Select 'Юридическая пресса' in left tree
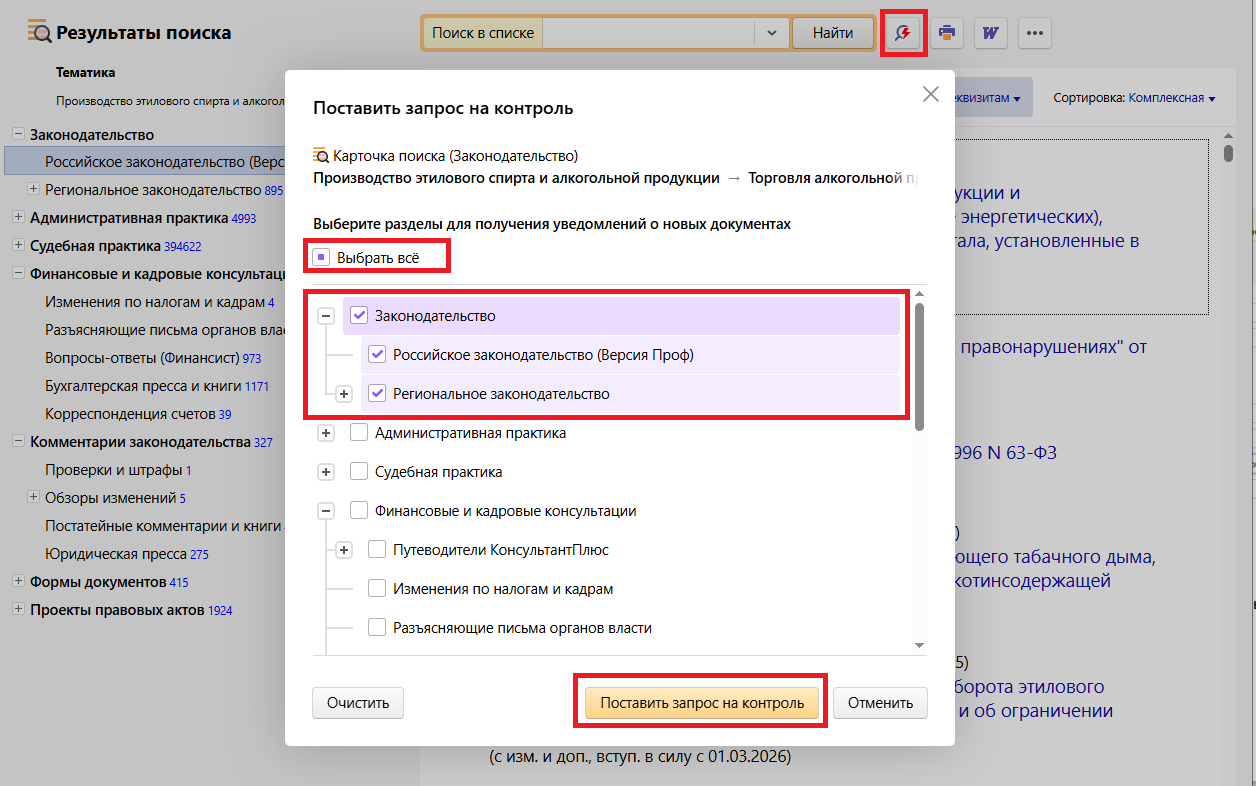Viewport: 1256px width, 786px height. 116,554
